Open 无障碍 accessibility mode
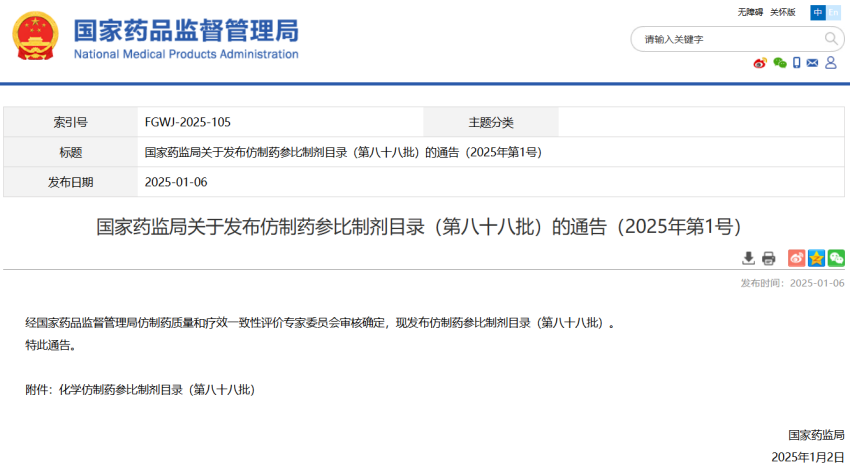The width and height of the screenshot is (850, 476). point(750,12)
